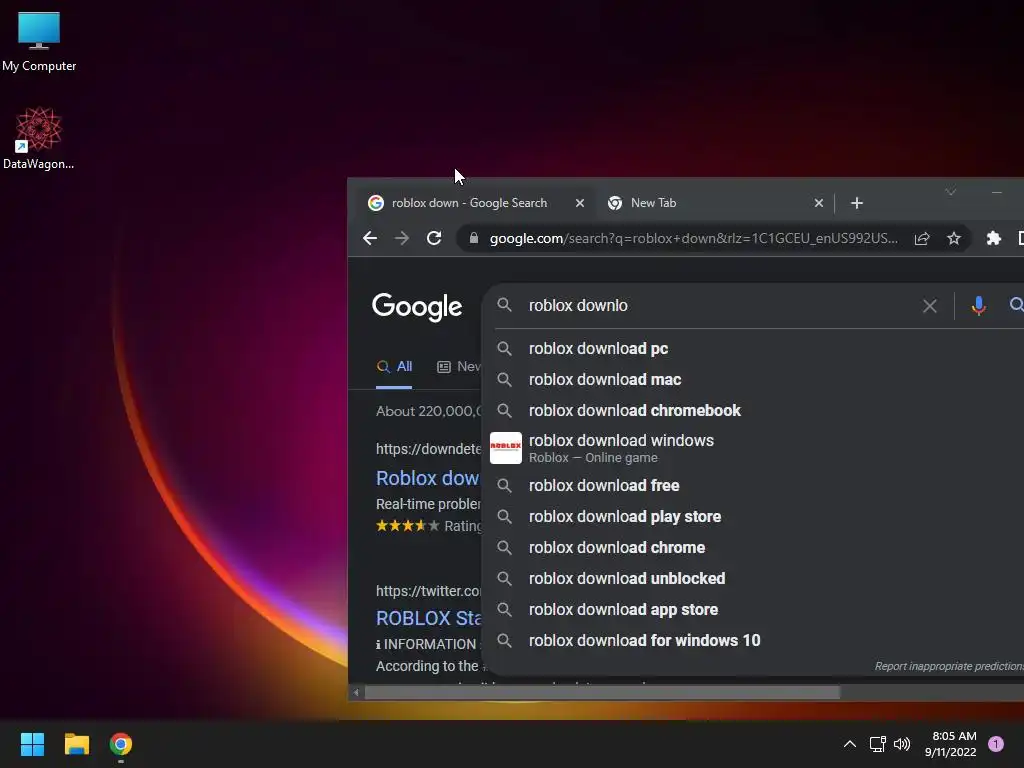Screen dimensions: 1024x768
Task: Click the horizontal scrollbar left arrow
Action: (x=356, y=692)
